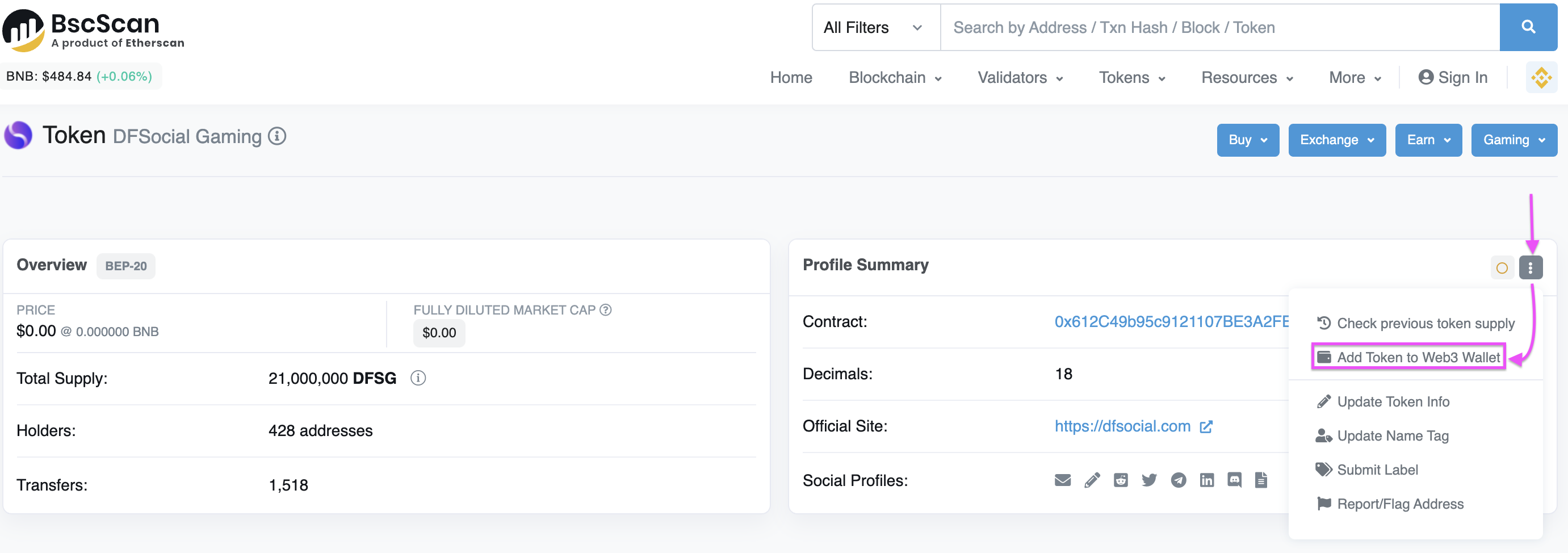The height and width of the screenshot is (553, 1568).
Task: Click the Sign In user avatar icon
Action: click(x=1426, y=77)
